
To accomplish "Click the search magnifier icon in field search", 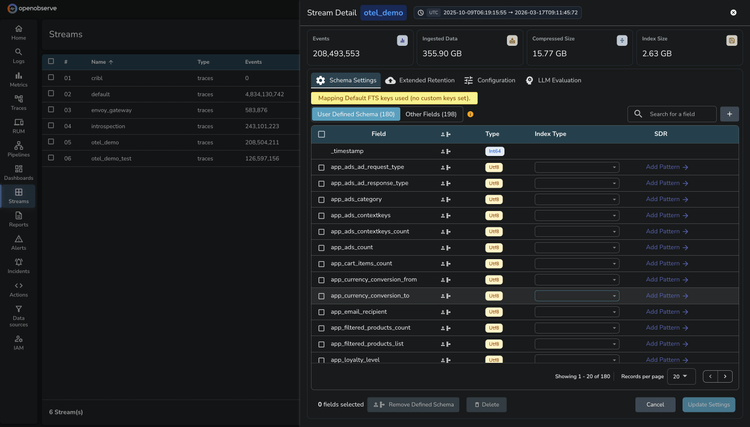I will coord(638,114).
